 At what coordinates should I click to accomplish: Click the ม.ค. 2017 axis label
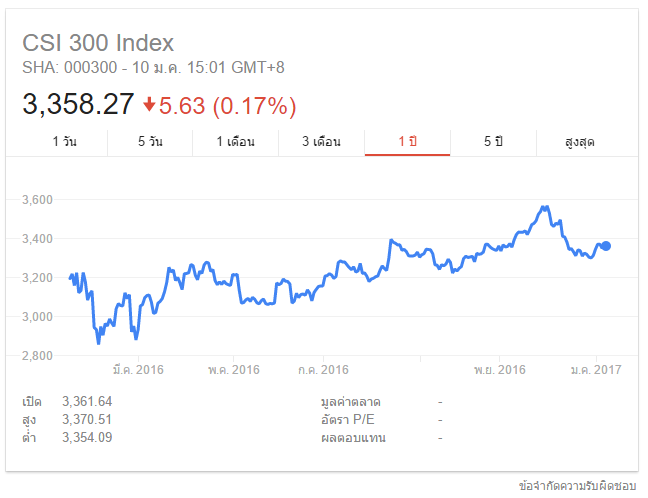click(x=596, y=369)
